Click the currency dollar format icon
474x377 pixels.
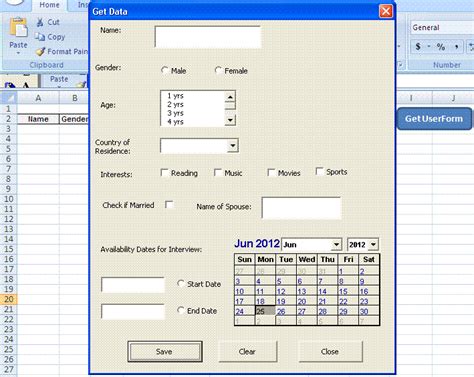coord(418,47)
